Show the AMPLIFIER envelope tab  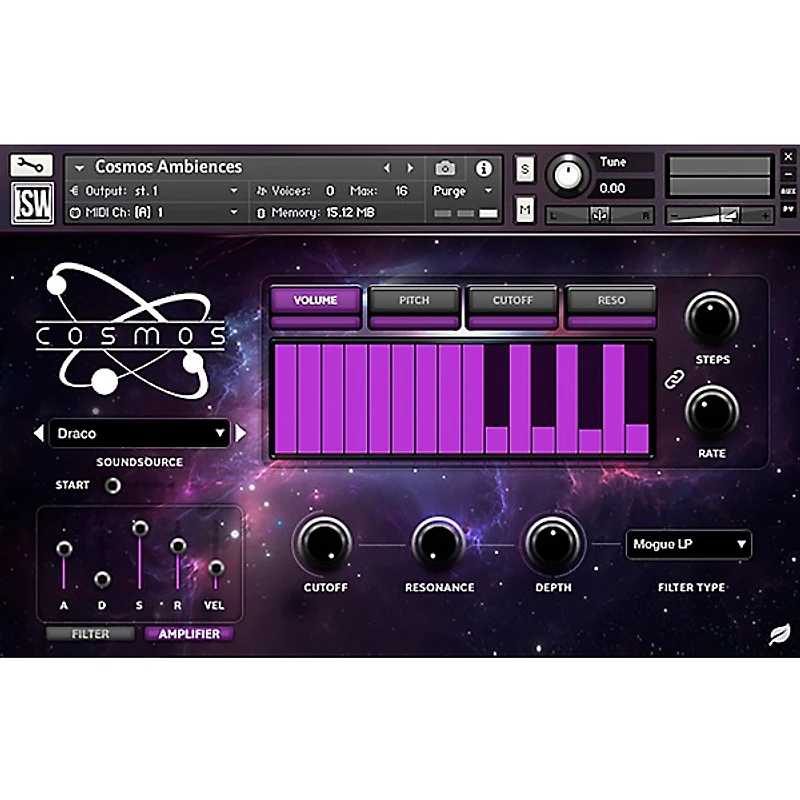pos(189,634)
